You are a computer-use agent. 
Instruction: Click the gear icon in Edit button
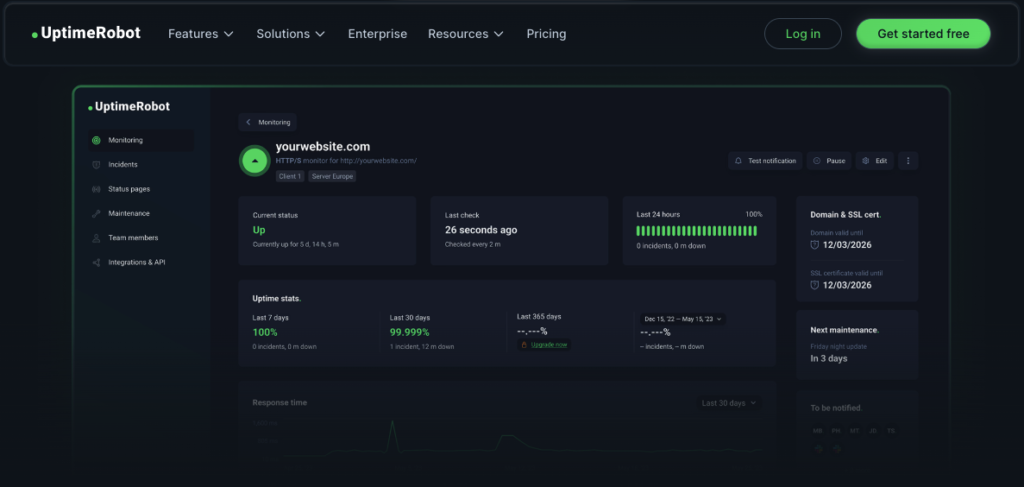(x=866, y=161)
